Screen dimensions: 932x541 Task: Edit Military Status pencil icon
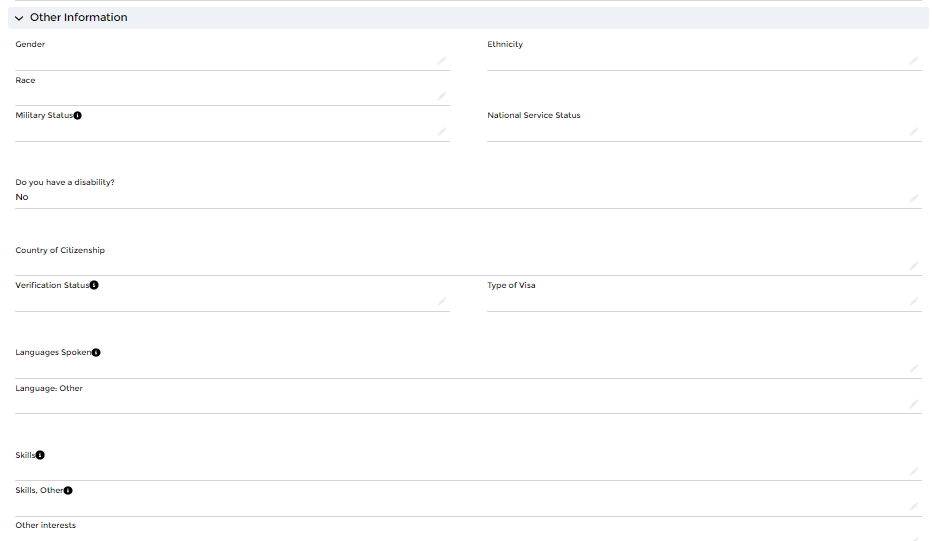(x=442, y=131)
